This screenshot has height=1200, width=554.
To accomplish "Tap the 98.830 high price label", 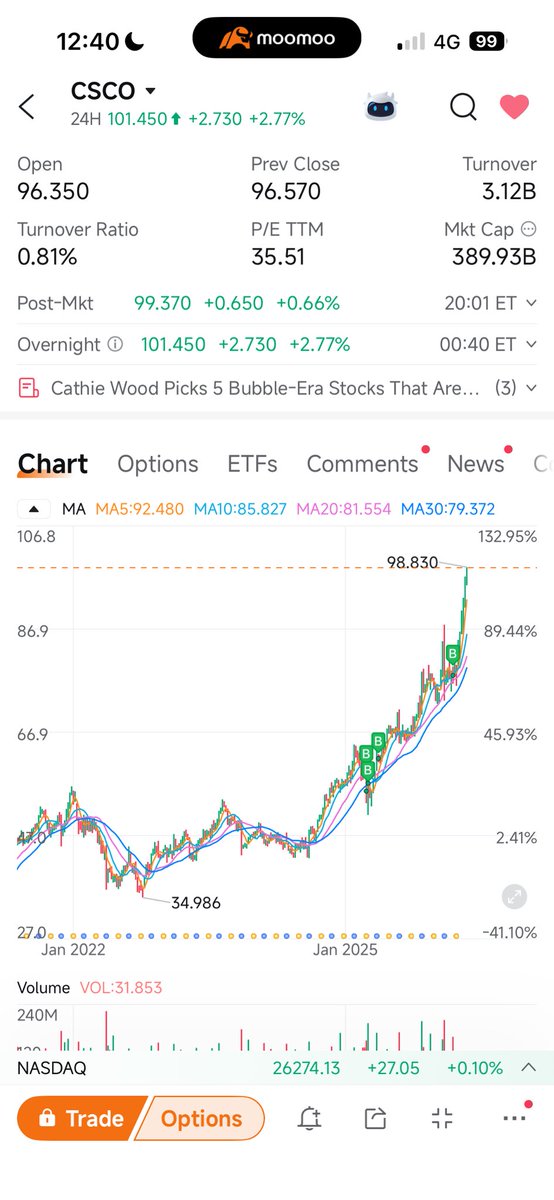I will tap(413, 563).
